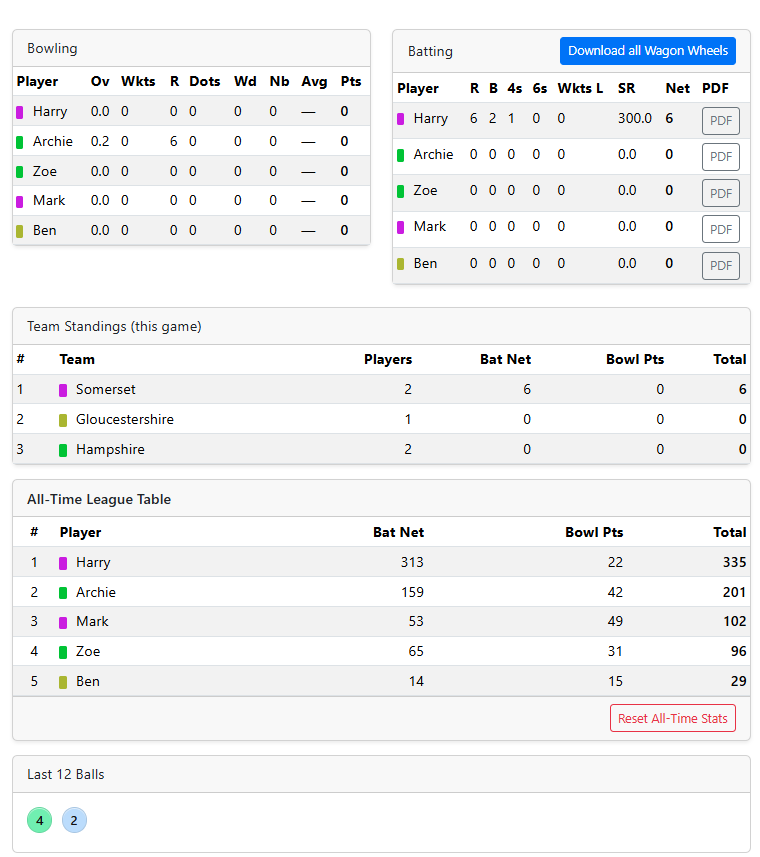This screenshot has height=857, width=760.
Task: Select Harry in the All-Time League Table
Action: tap(93, 562)
